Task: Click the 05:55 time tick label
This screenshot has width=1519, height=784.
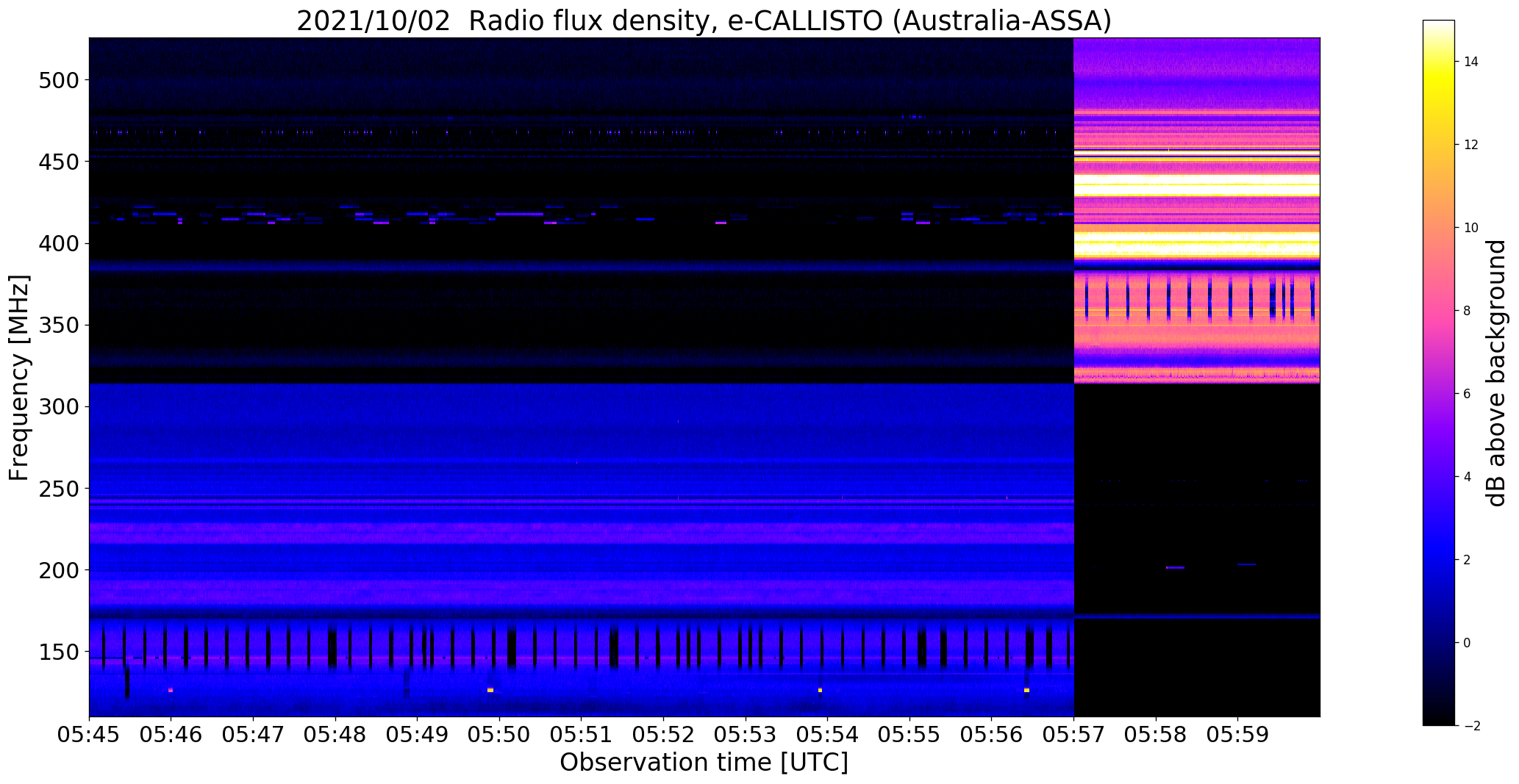Action: [x=910, y=735]
